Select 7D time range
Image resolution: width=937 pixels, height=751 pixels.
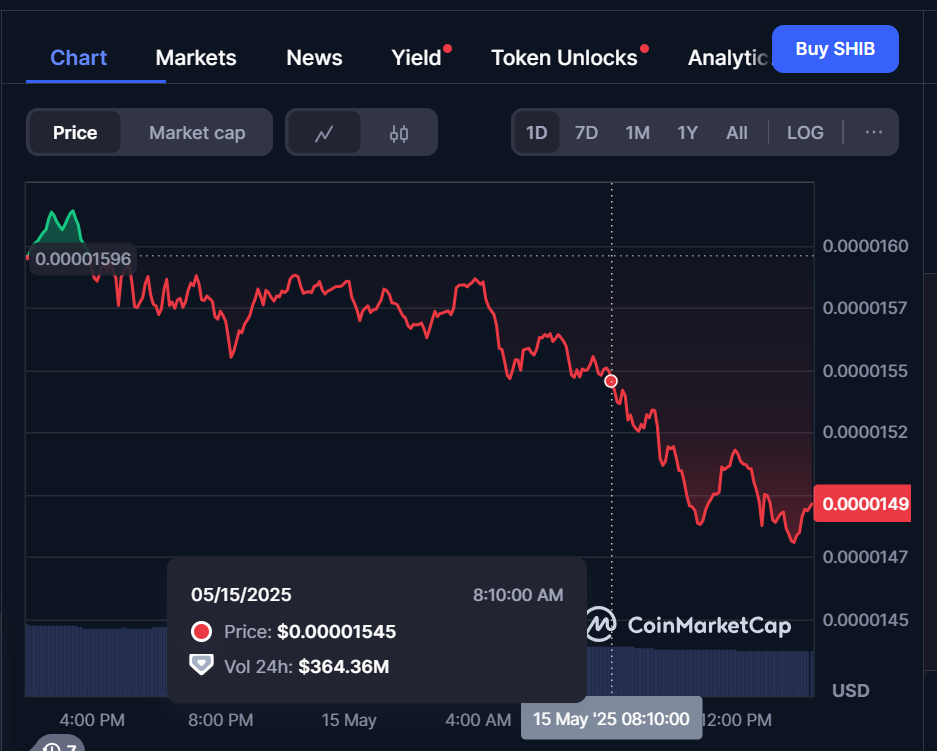click(586, 133)
